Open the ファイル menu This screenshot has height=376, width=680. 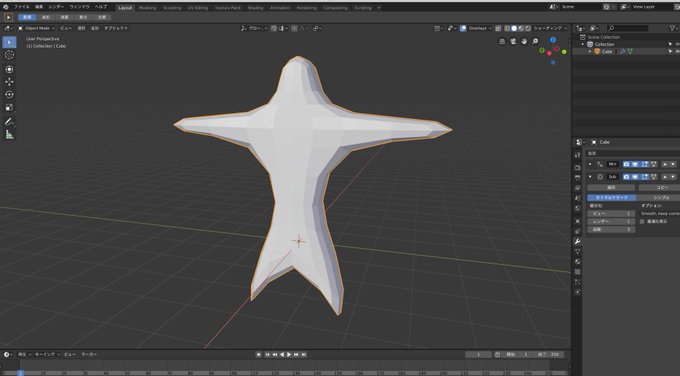(x=21, y=7)
